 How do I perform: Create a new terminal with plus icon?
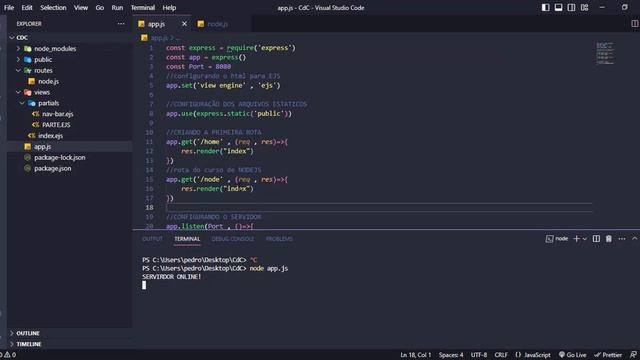pos(576,239)
